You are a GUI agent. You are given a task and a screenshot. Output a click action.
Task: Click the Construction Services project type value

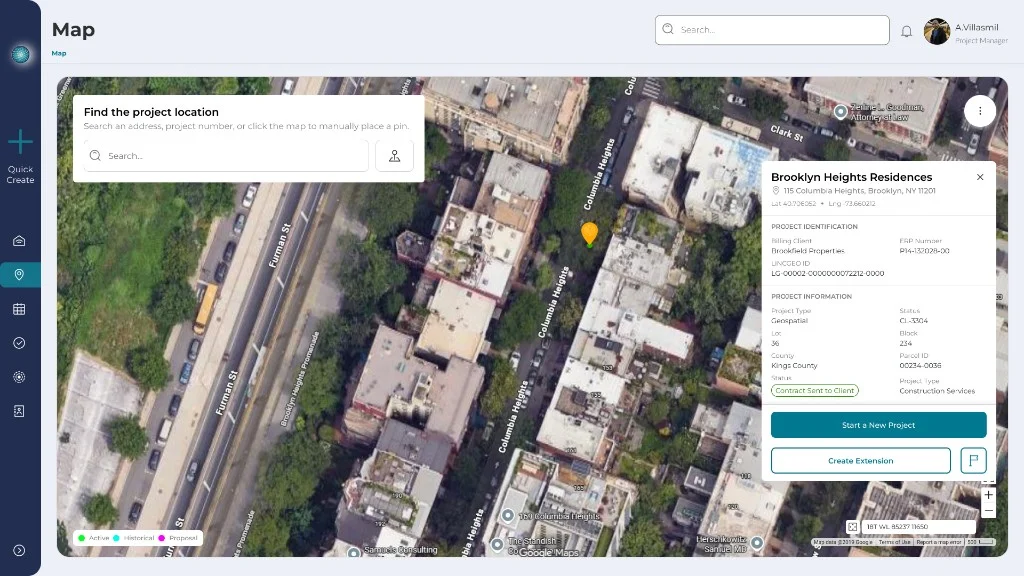(x=937, y=391)
